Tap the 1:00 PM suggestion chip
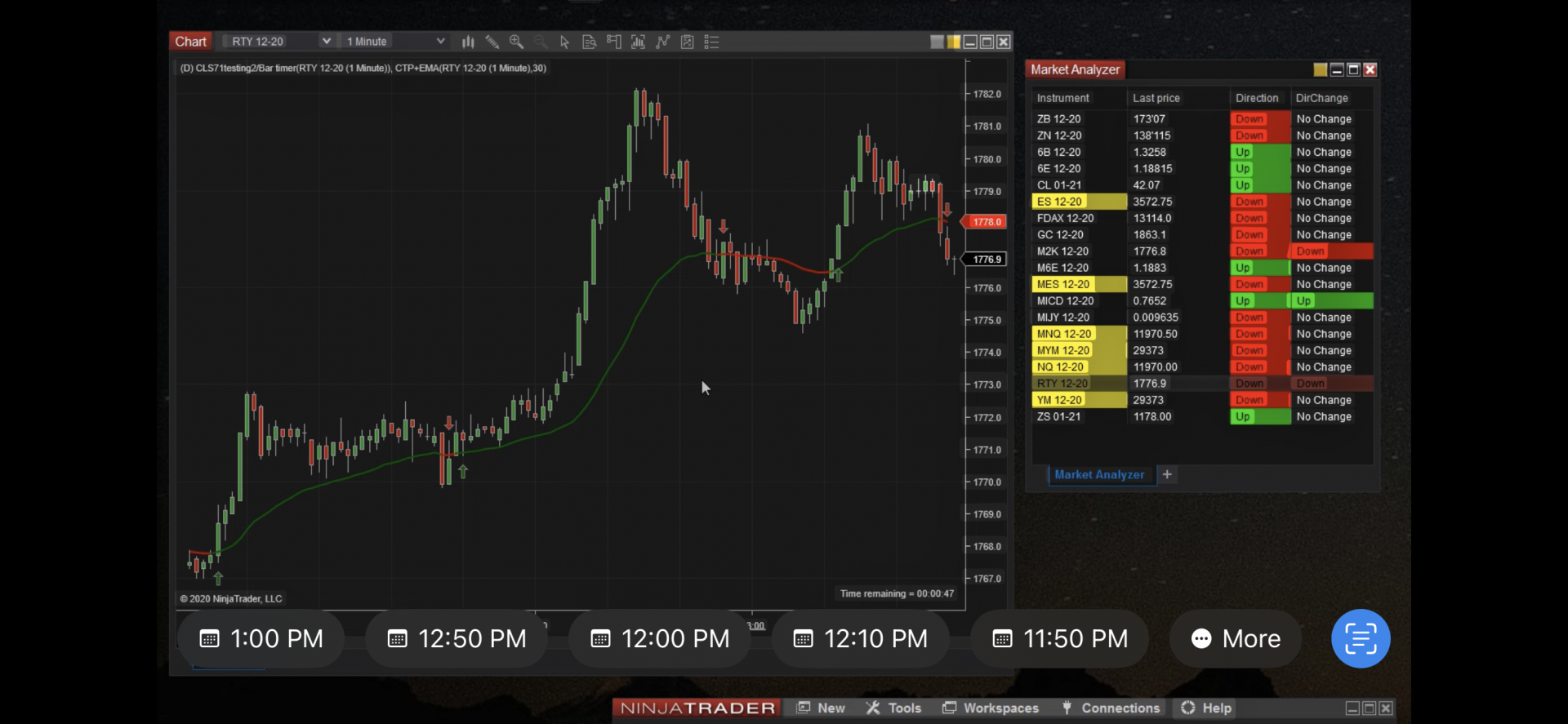Image resolution: width=1568 pixels, height=724 pixels. [x=261, y=638]
